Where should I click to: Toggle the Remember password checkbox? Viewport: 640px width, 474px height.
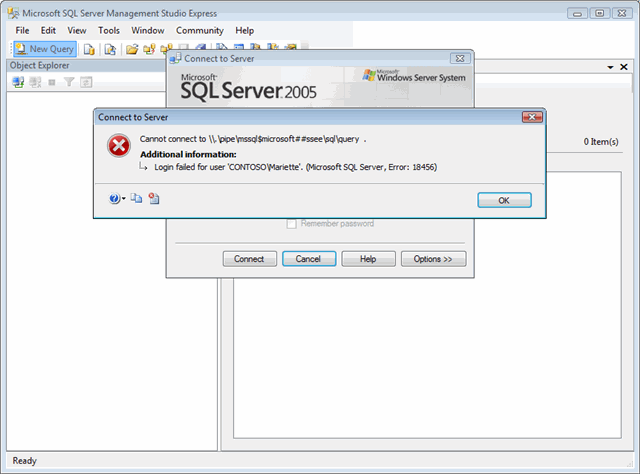291,224
